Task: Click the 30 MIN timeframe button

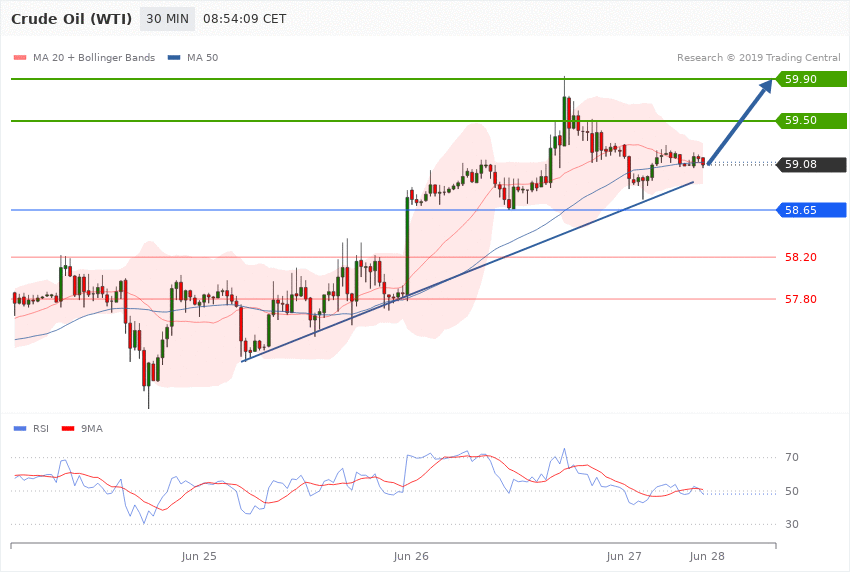Action: point(168,18)
